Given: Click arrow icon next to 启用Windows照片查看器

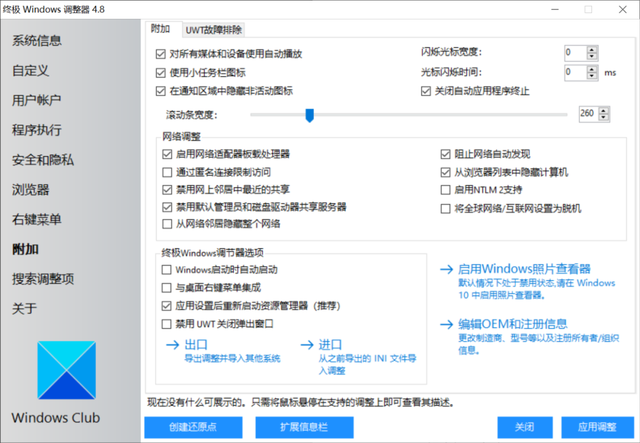Looking at the screenshot, I should [x=447, y=269].
